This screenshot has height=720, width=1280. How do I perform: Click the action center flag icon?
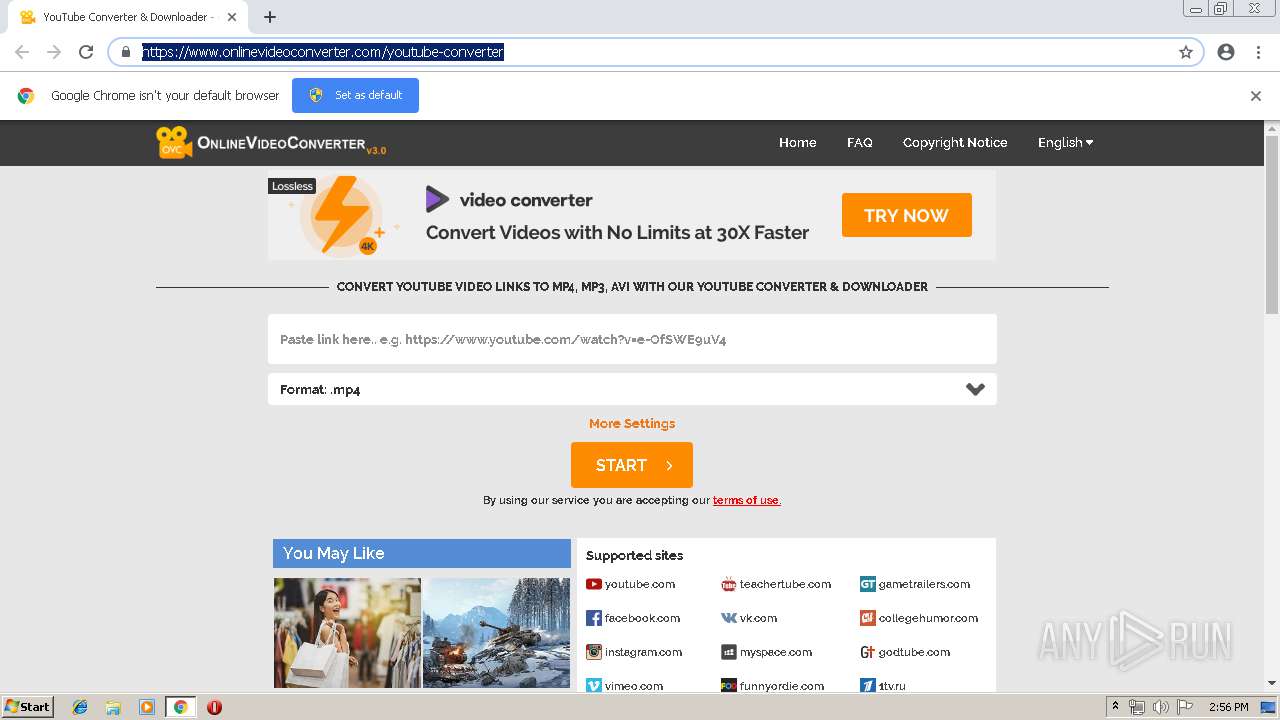[1184, 707]
